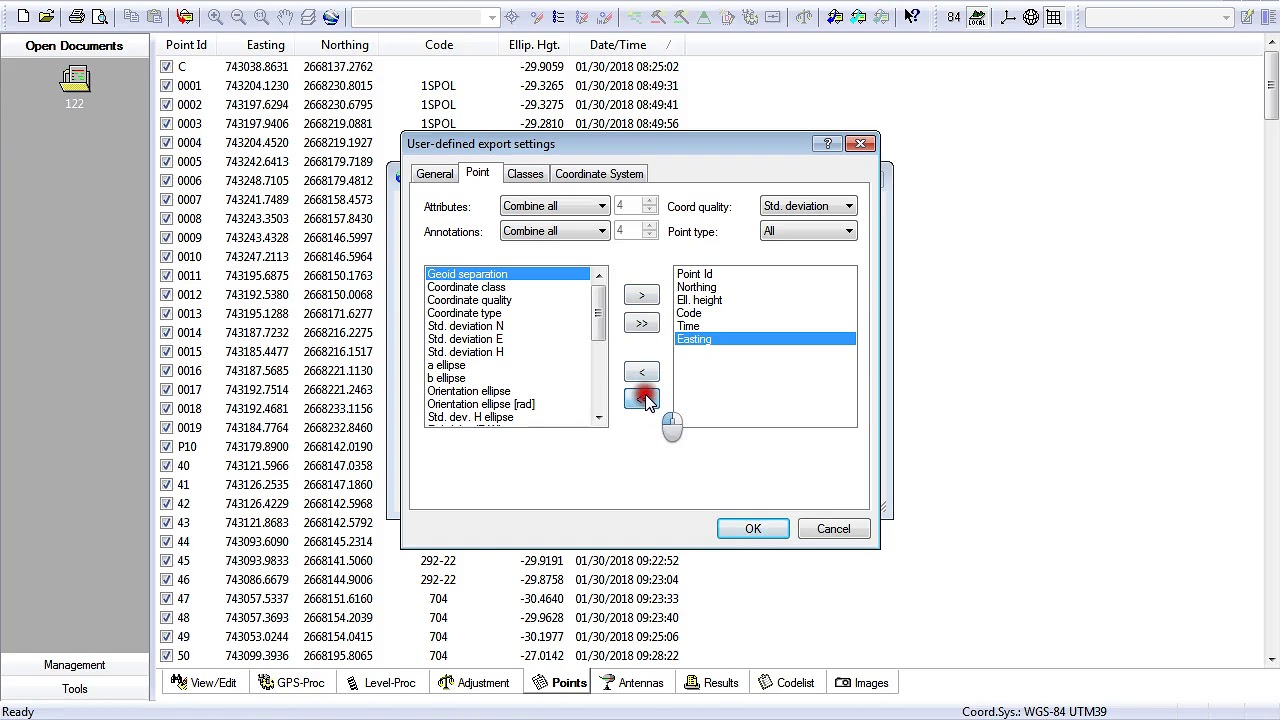1280x720 pixels.
Task: Uncheck the checkbox for point 42
Action: [166, 504]
